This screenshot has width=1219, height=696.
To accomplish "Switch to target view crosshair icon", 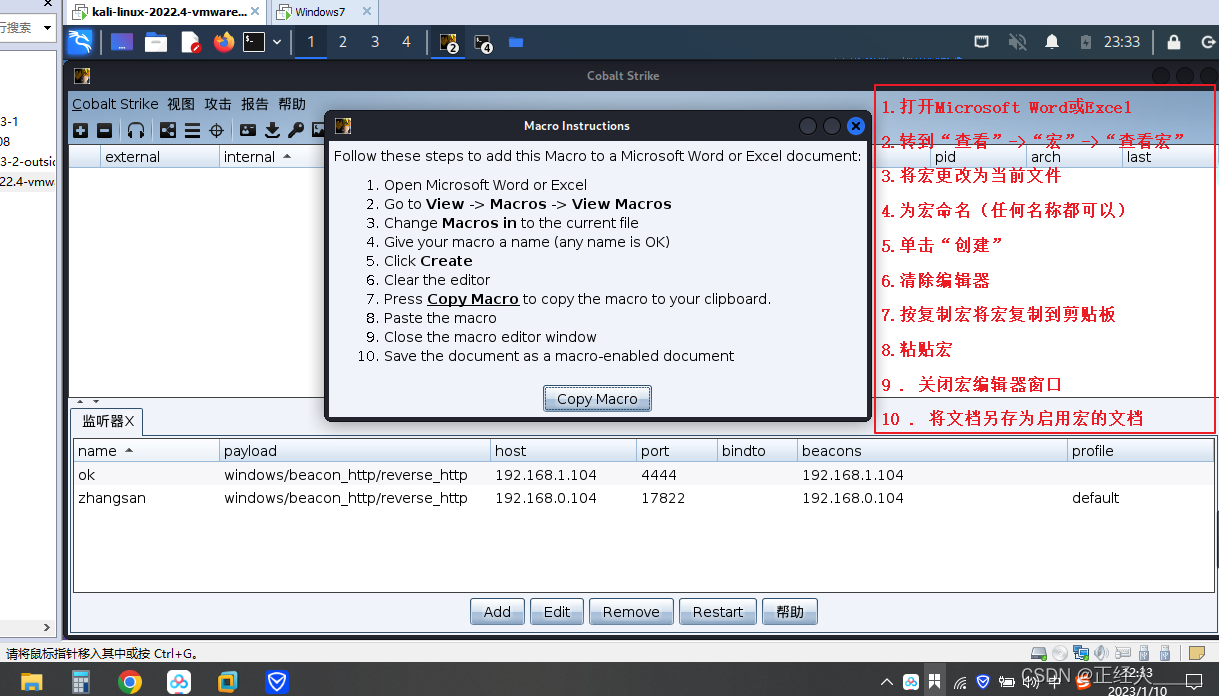I will (x=216, y=130).
